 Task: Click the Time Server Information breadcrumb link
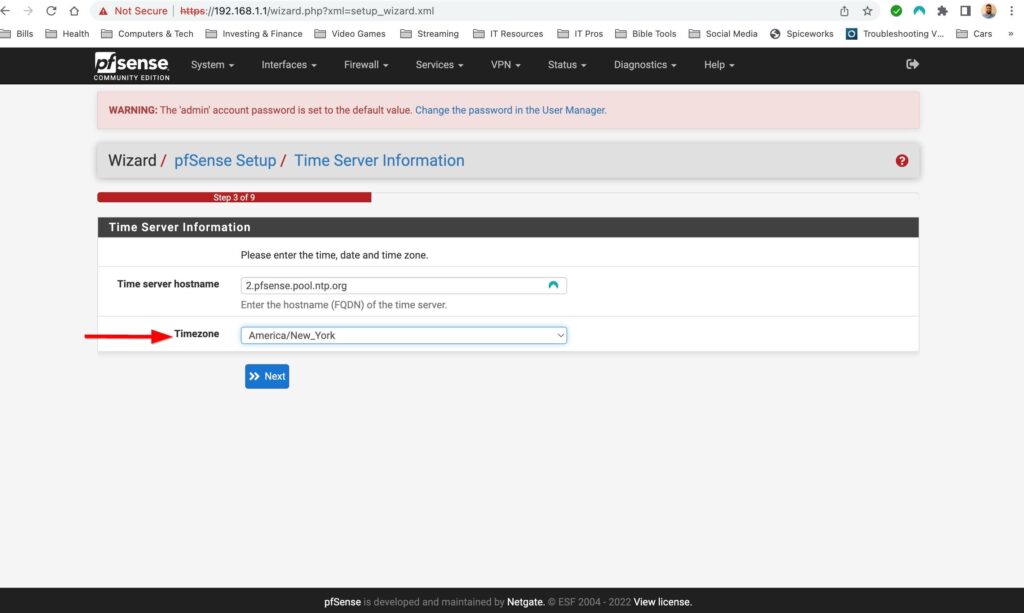[x=379, y=161]
